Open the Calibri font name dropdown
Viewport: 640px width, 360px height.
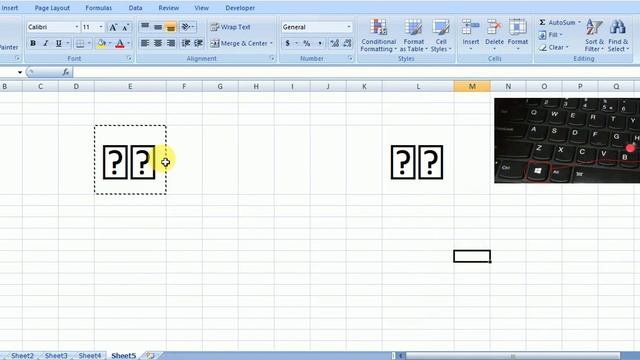[x=76, y=27]
